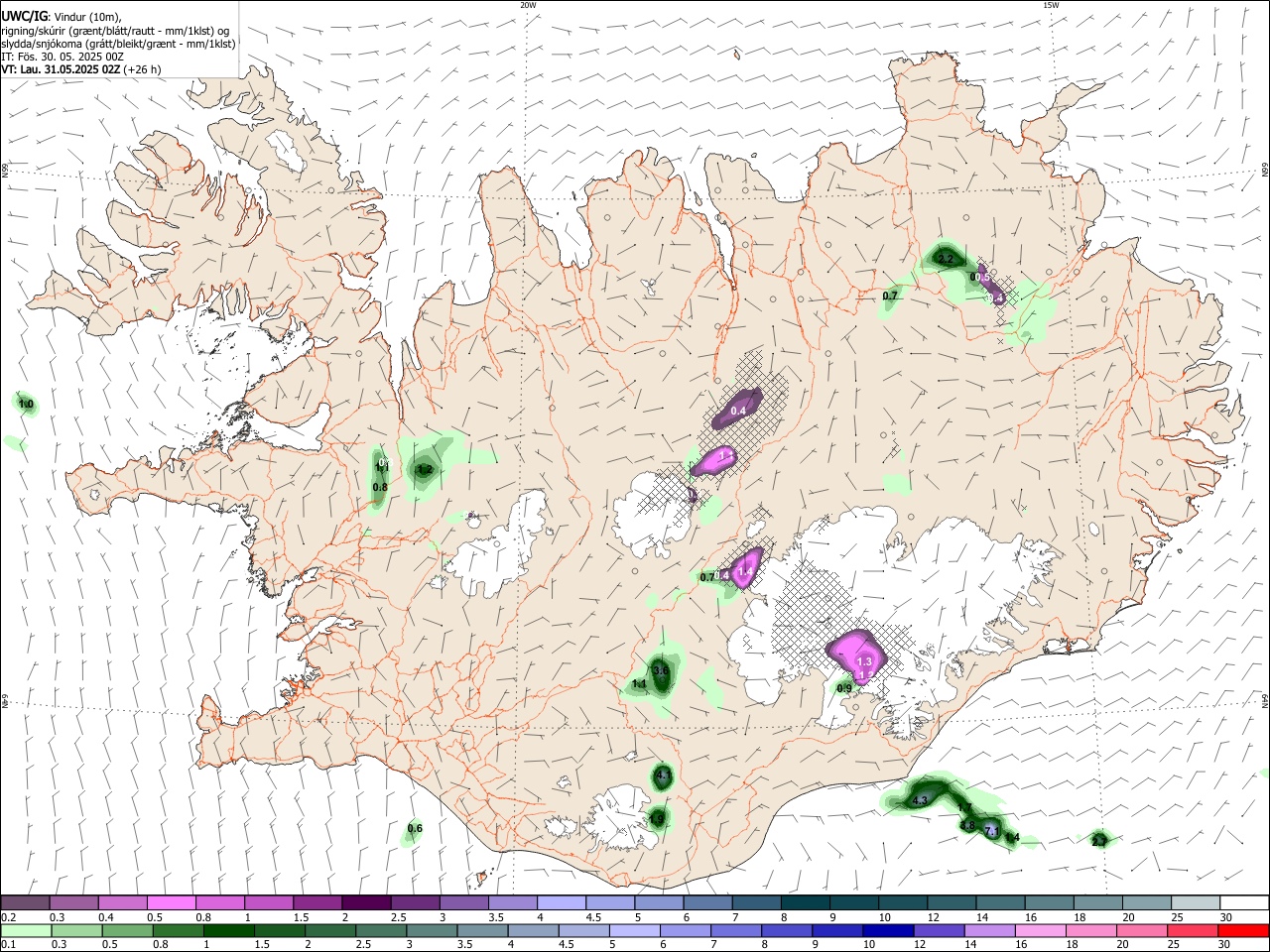Click the white top-row swatch after 30

(1245, 903)
